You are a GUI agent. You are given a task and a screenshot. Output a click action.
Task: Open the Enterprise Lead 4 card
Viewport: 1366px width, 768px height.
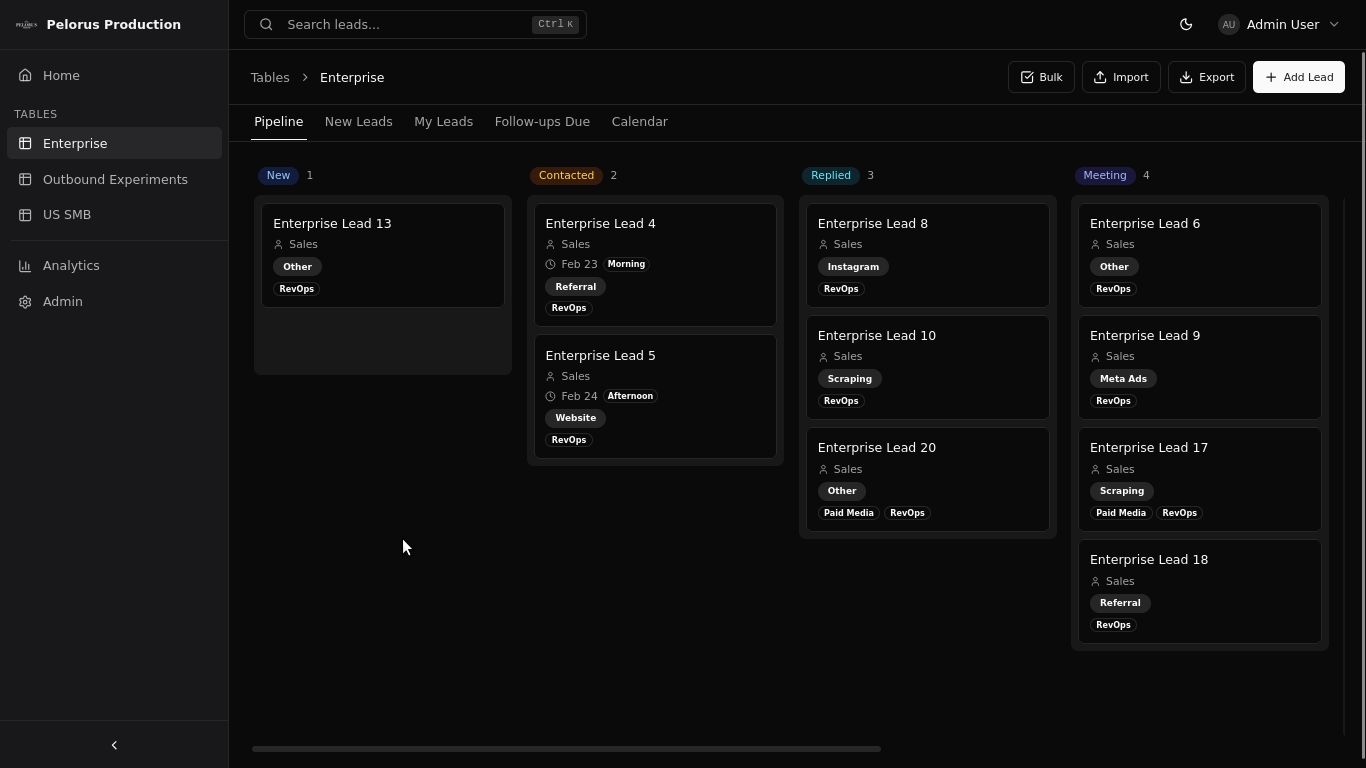pyautogui.click(x=655, y=265)
